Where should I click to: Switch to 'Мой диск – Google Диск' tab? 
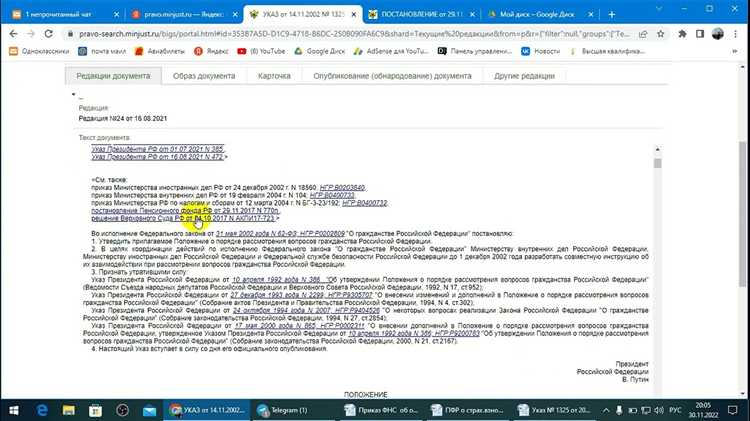click(540, 14)
